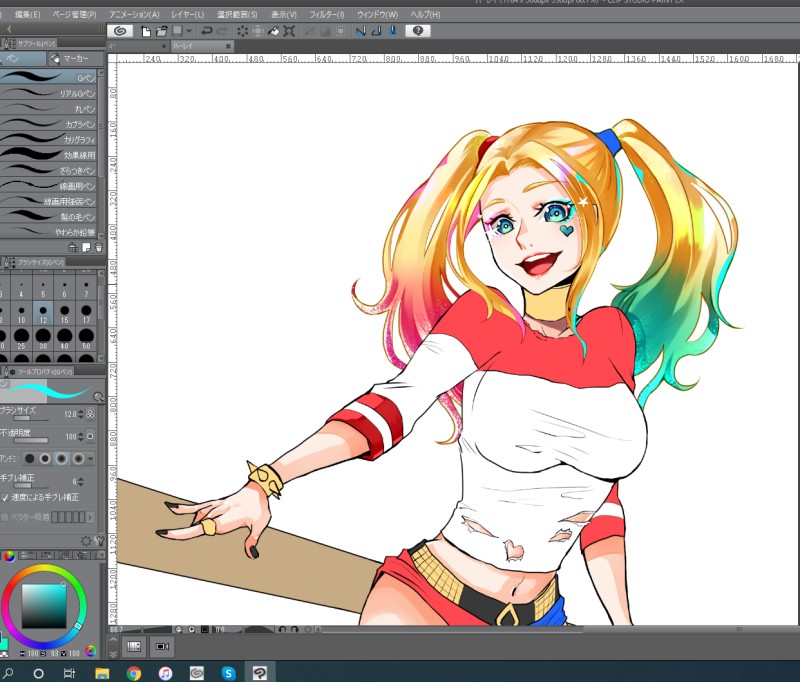Toggle the Snap to Special Ruler icon

377,31
